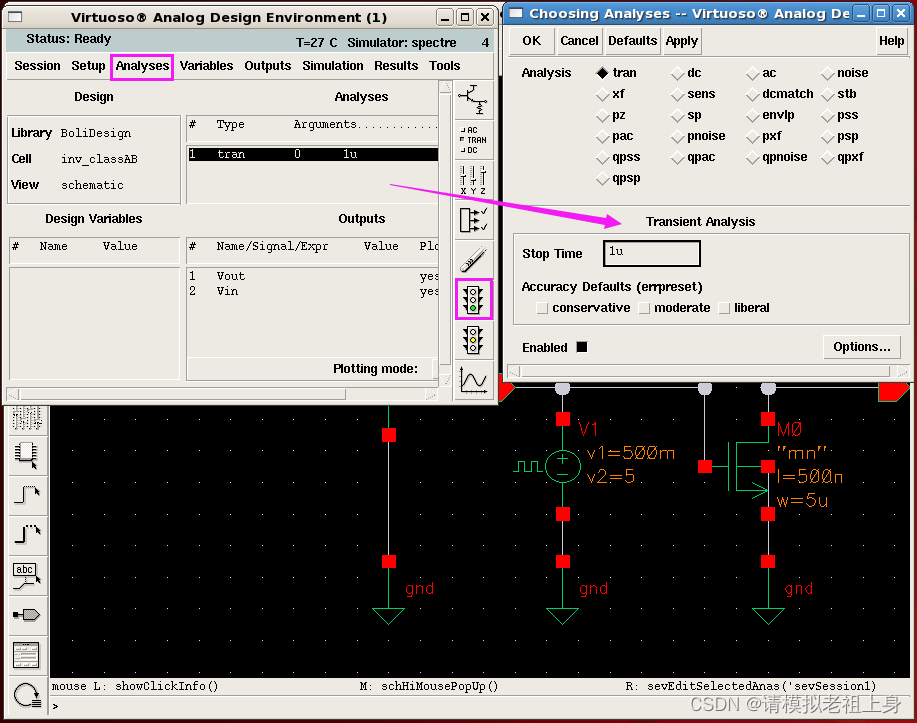Click the instance chip icon in schematic toolbar
Viewport: 917px width, 723px height.
pos(27,455)
